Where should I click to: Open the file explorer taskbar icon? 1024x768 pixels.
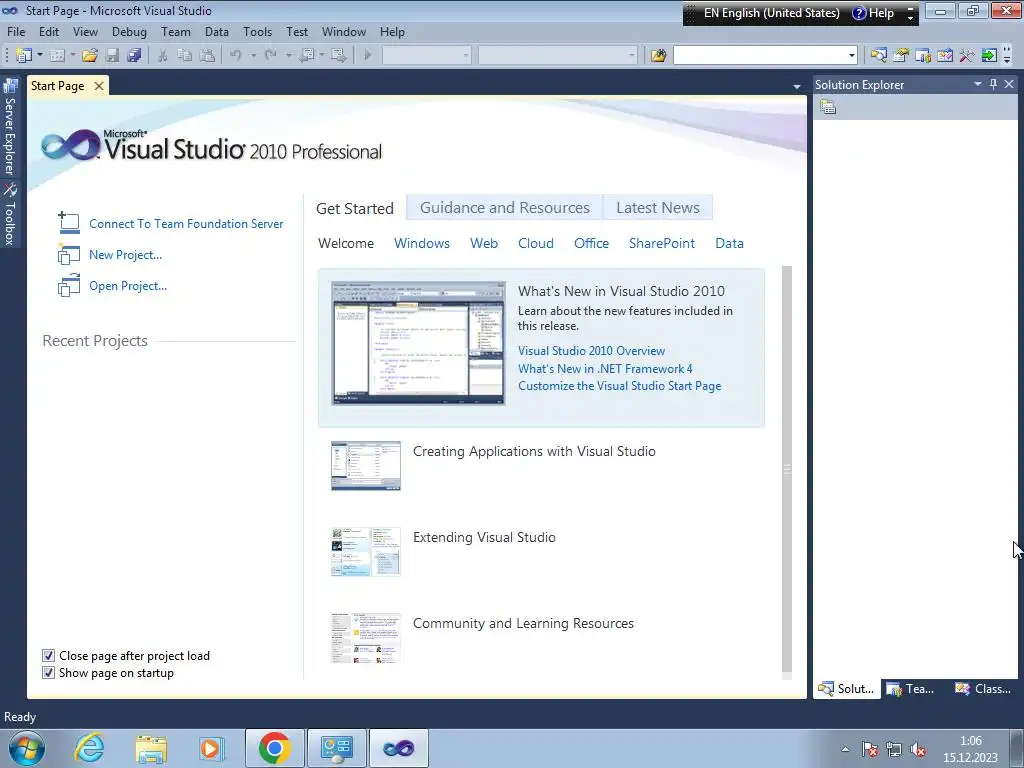(x=151, y=748)
